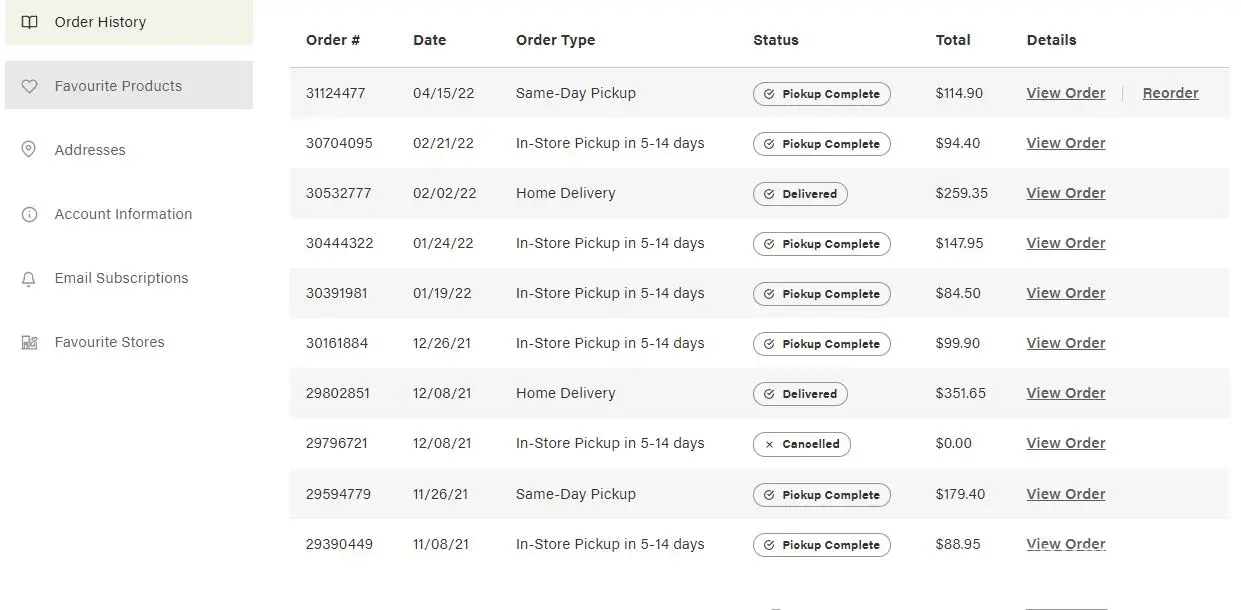Viewport: 1241px width, 610px height.
Task: Open the Addresses page
Action: [x=90, y=150]
